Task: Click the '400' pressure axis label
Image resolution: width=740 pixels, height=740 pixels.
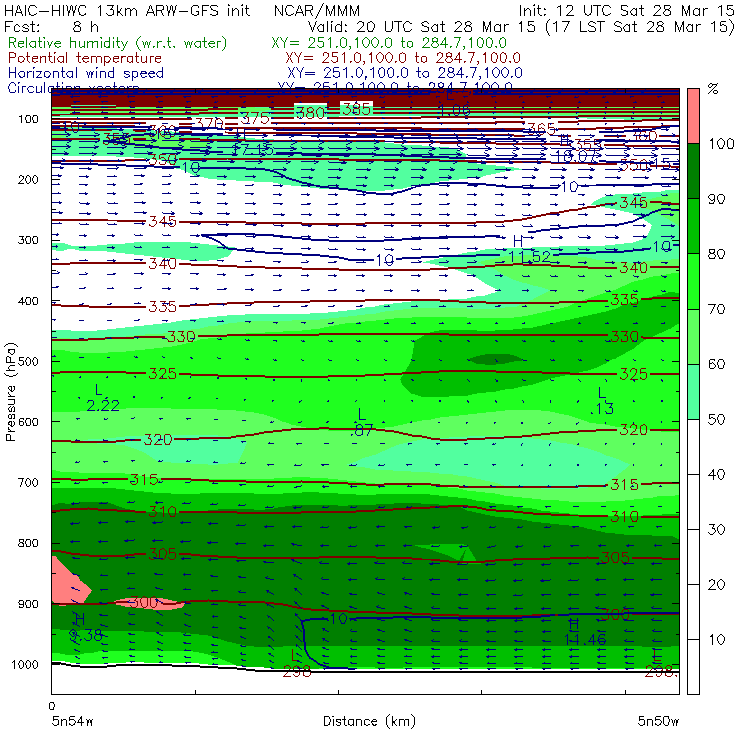Action: (28, 301)
